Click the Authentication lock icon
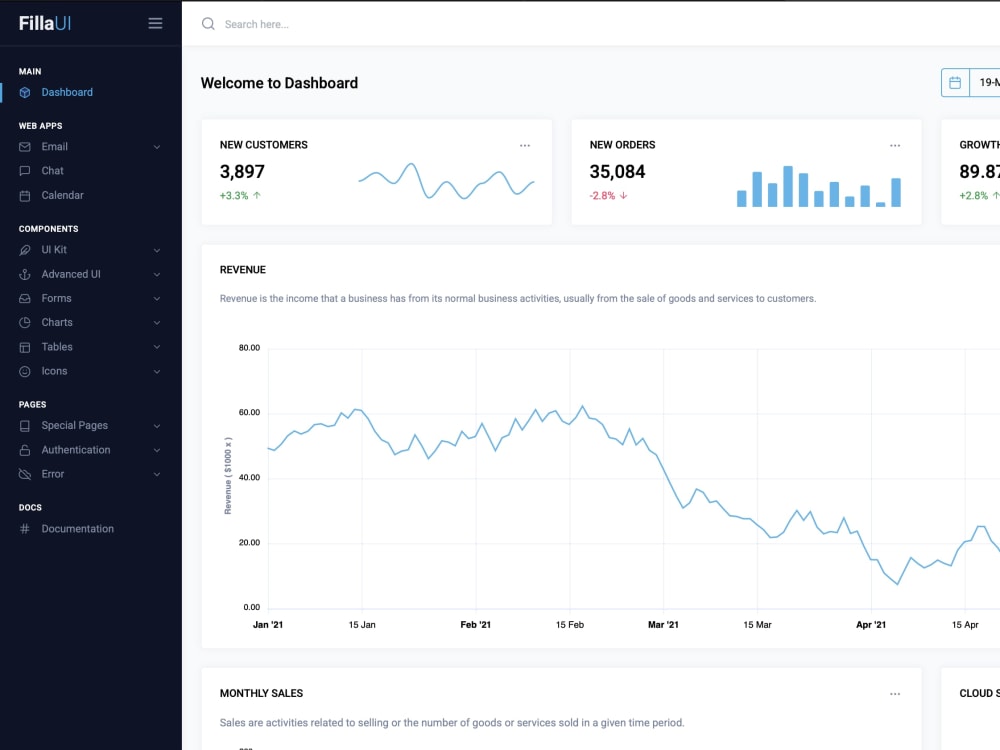Screen dimensions: 1000x750 click(x=25, y=450)
